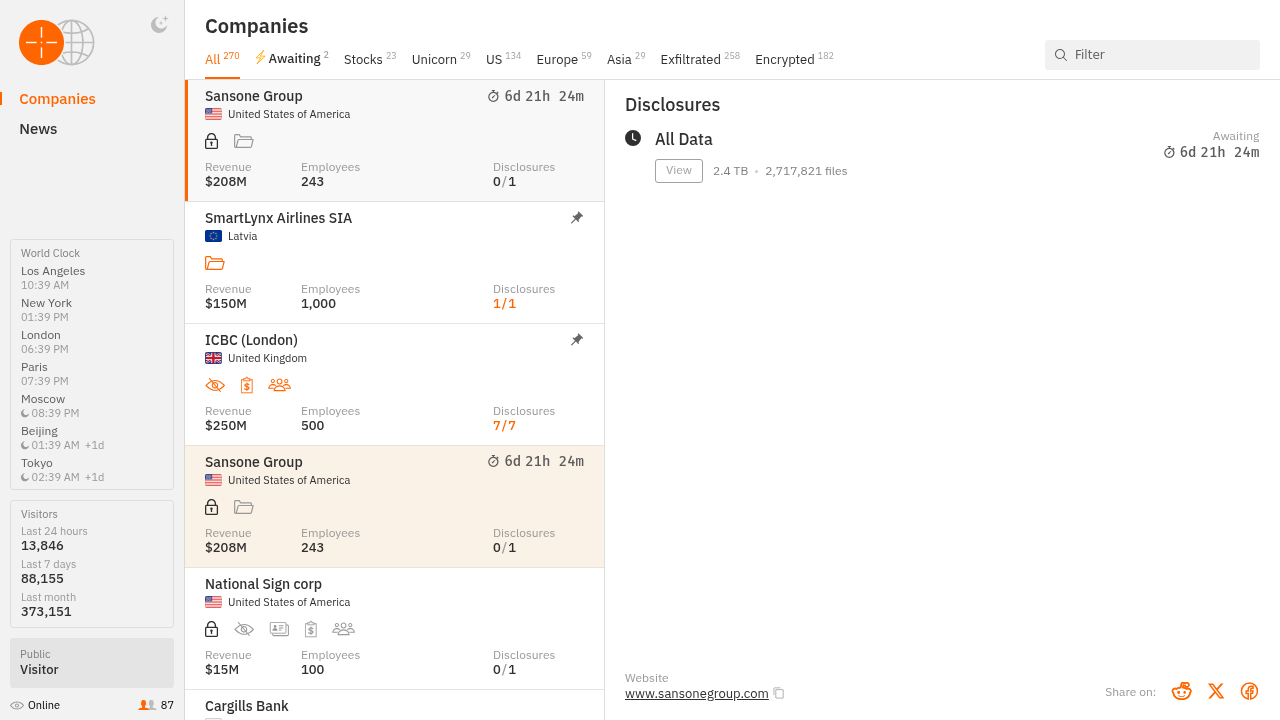This screenshot has width=1280, height=720.
Task: Click the timer icon in highlighted Sansone Group card
Action: (x=493, y=462)
